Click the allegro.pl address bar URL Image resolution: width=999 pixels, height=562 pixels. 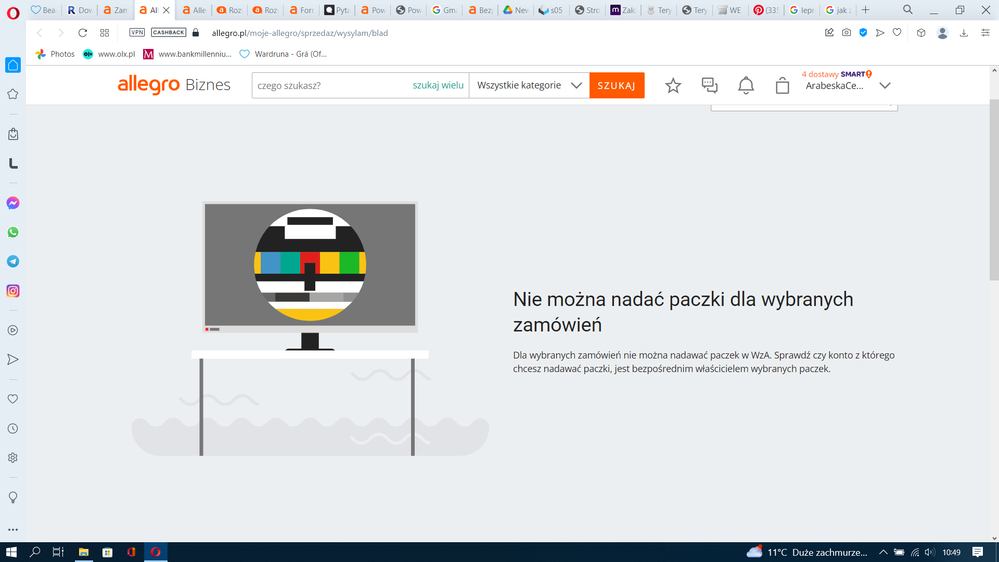[x=299, y=33]
